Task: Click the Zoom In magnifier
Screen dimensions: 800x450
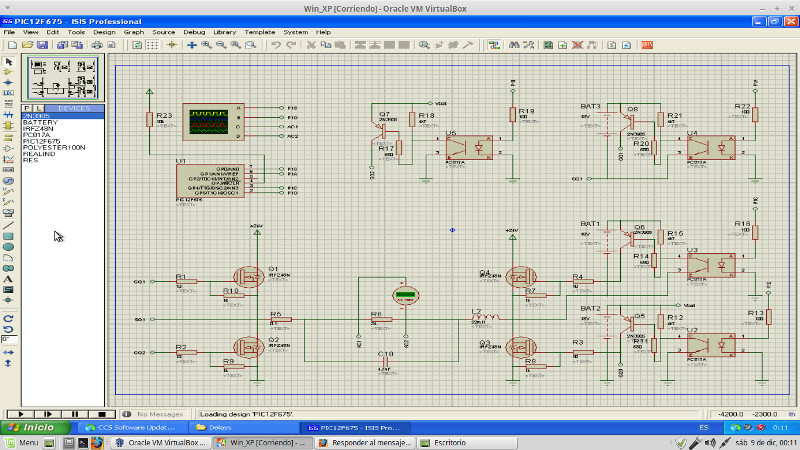Action: point(206,45)
